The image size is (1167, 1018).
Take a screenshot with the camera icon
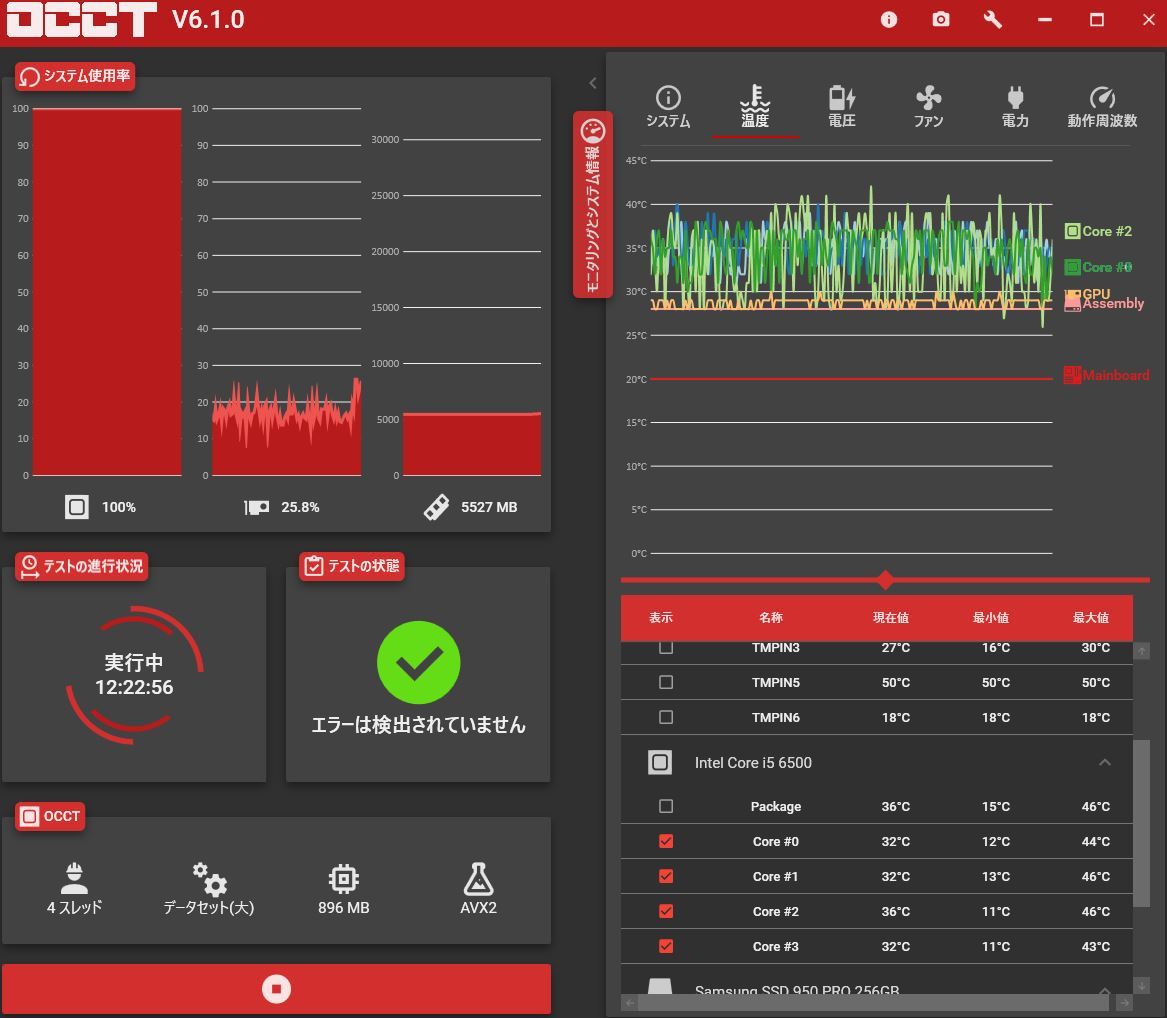click(x=941, y=19)
